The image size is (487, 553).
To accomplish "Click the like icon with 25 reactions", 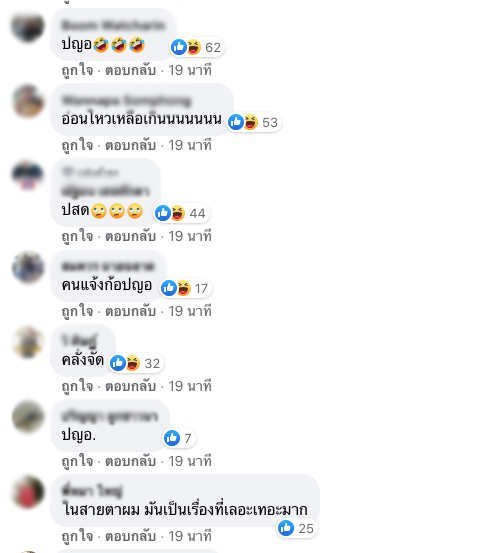I will click(x=286, y=528).
